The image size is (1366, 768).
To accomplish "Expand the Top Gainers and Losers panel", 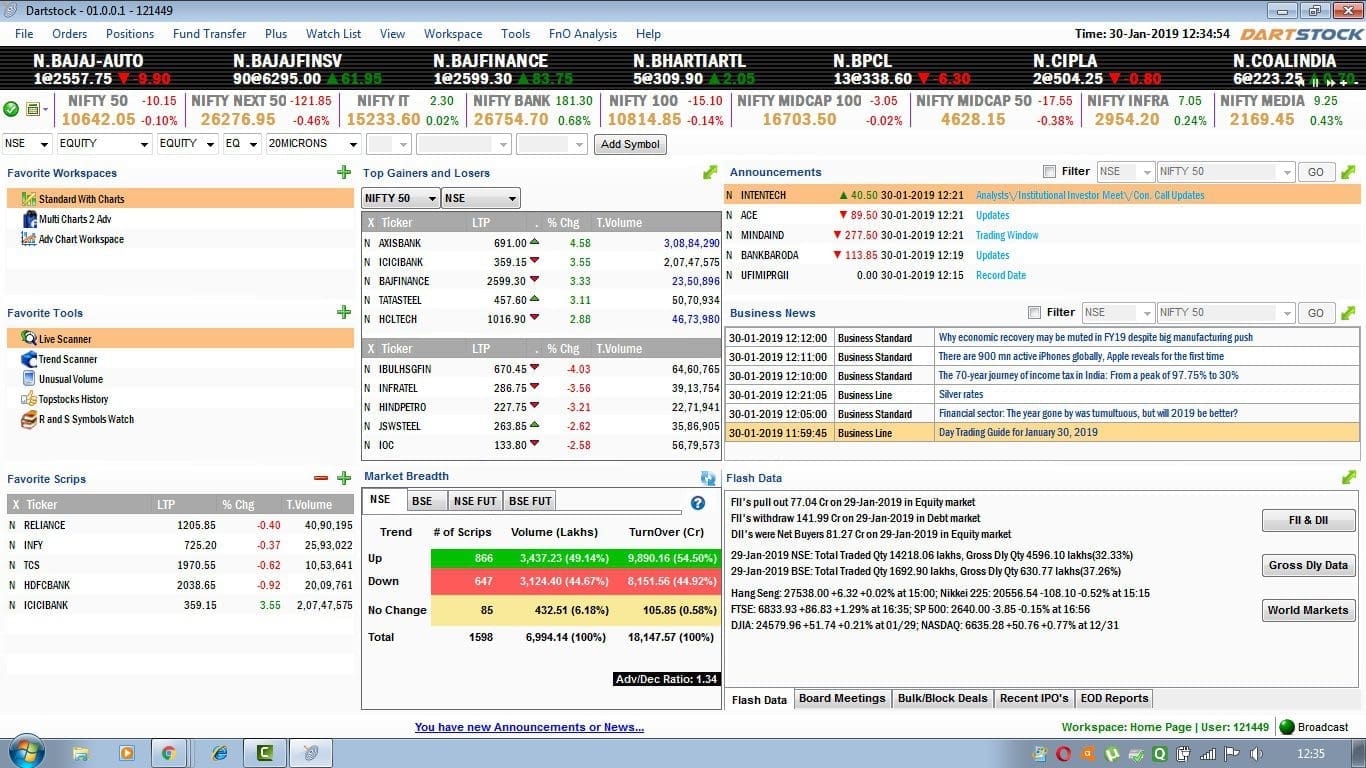I will tap(710, 173).
